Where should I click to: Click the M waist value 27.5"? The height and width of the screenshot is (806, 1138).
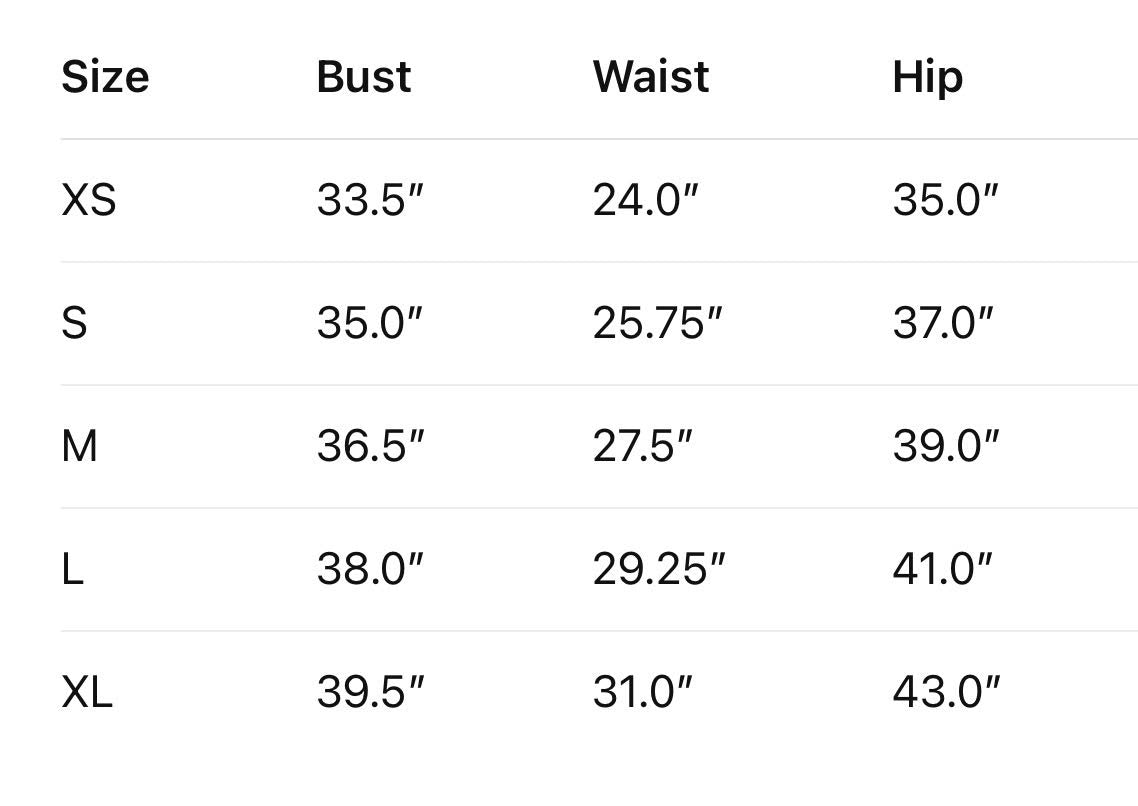coord(642,446)
